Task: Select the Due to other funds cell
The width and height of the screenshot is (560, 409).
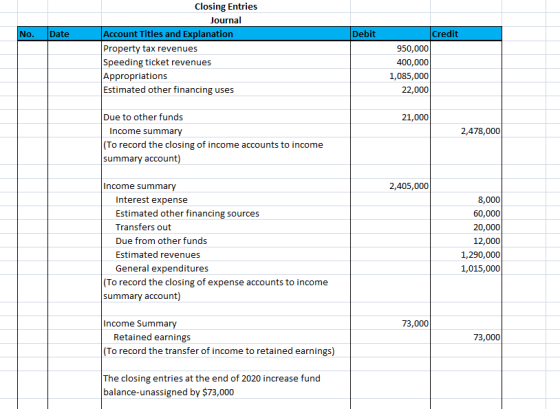Action: click(x=226, y=117)
